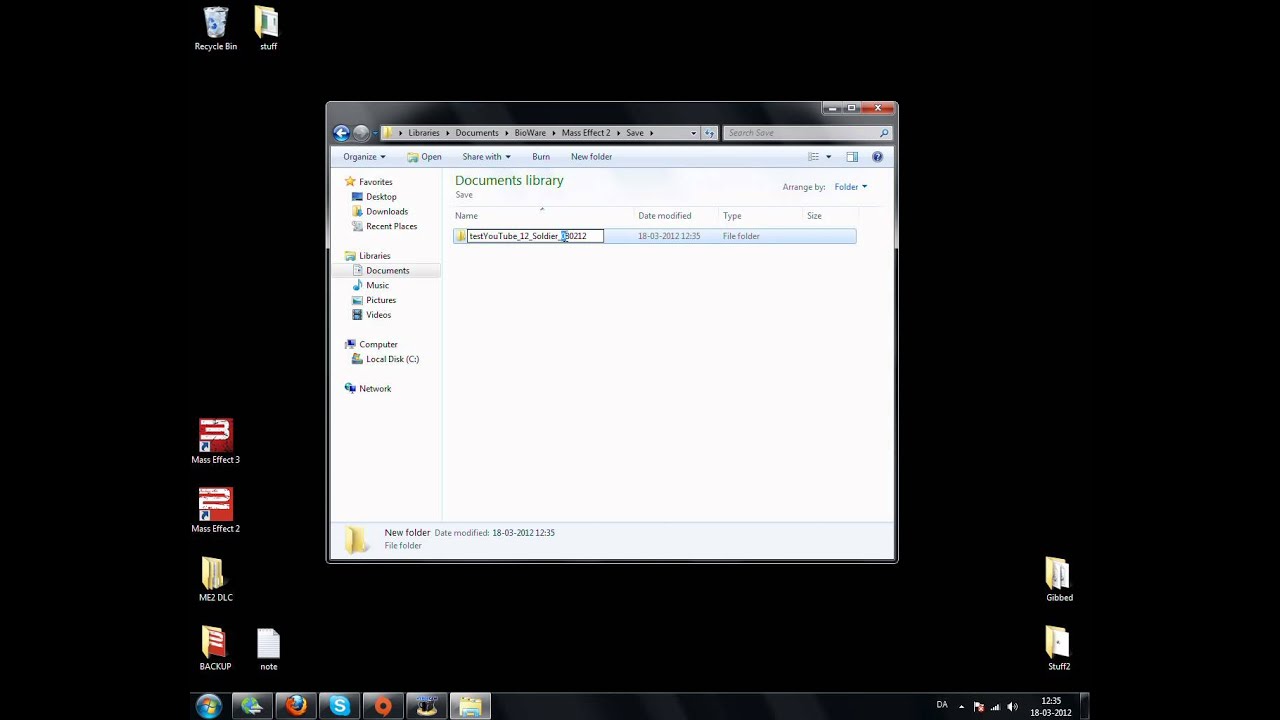1280x720 pixels.
Task: Click the DA language indicator
Action: pos(942,705)
